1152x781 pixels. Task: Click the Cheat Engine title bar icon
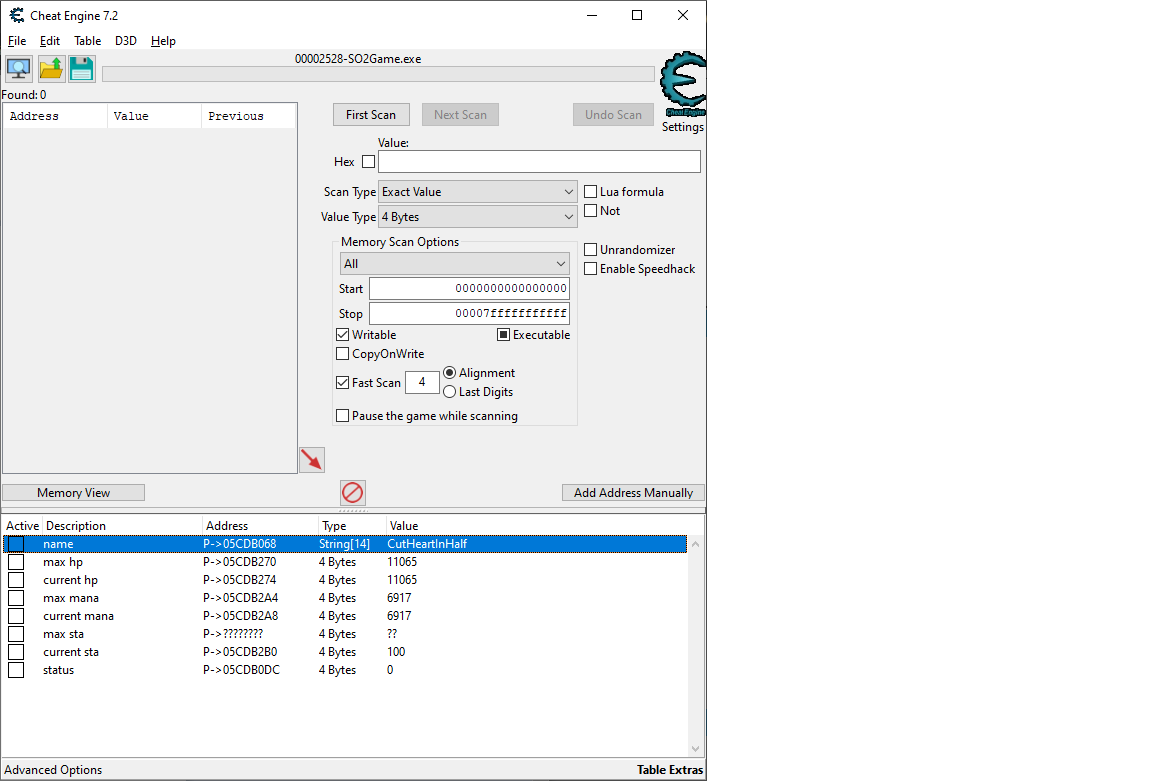[x=17, y=15]
